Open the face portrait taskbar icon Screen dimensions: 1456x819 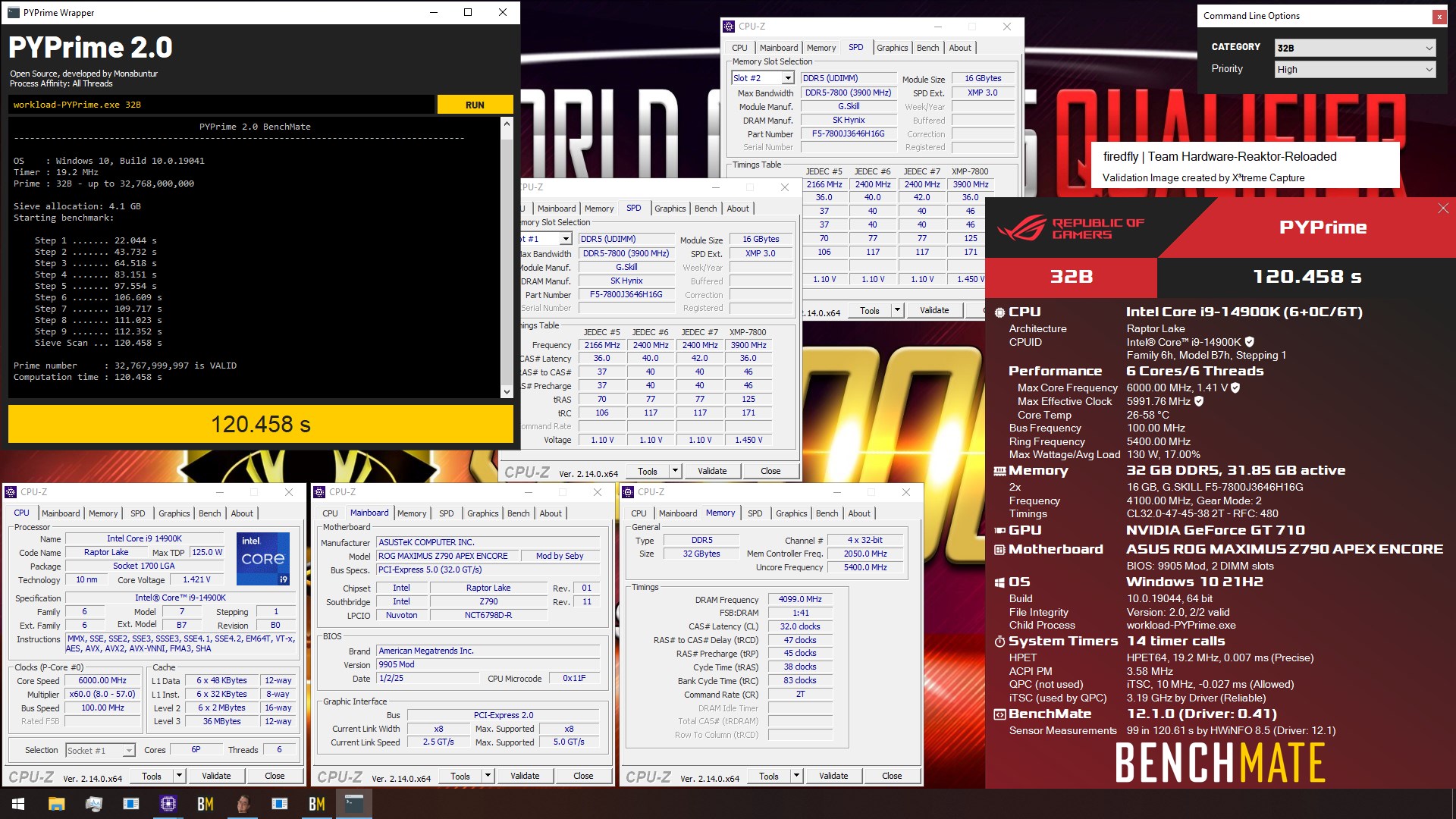(x=243, y=804)
